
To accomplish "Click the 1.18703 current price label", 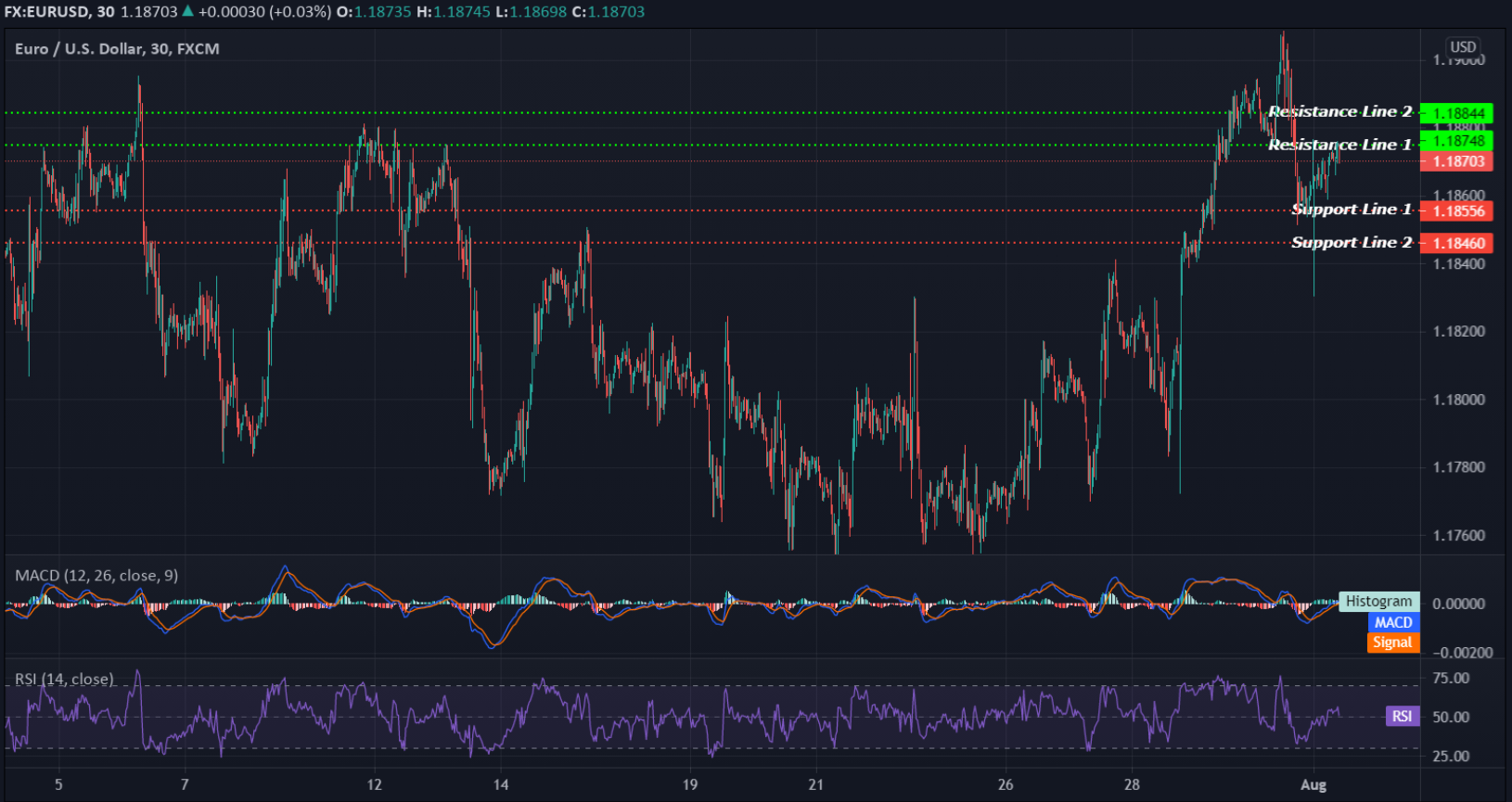I will 1456,161.
